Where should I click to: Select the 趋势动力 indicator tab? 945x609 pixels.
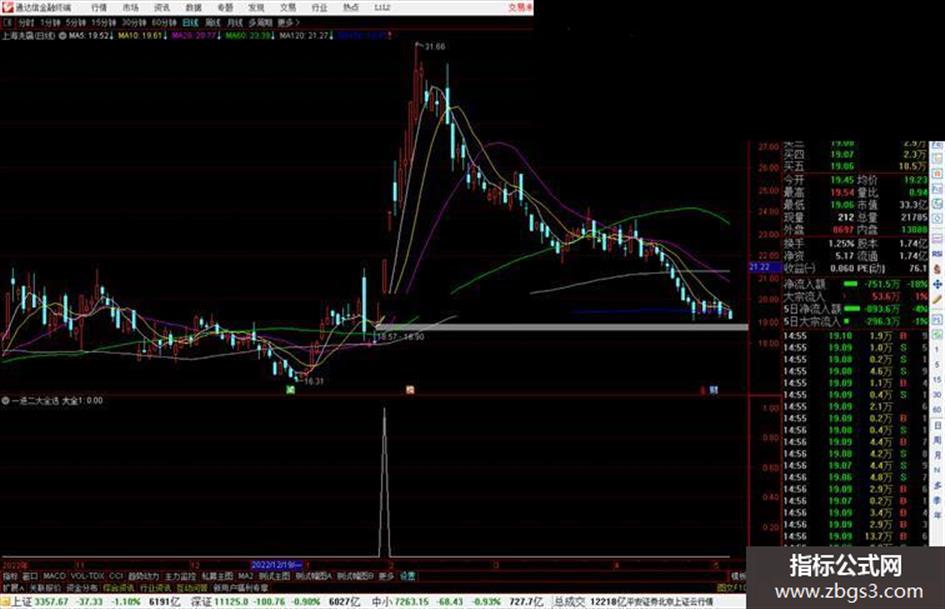coord(143,576)
